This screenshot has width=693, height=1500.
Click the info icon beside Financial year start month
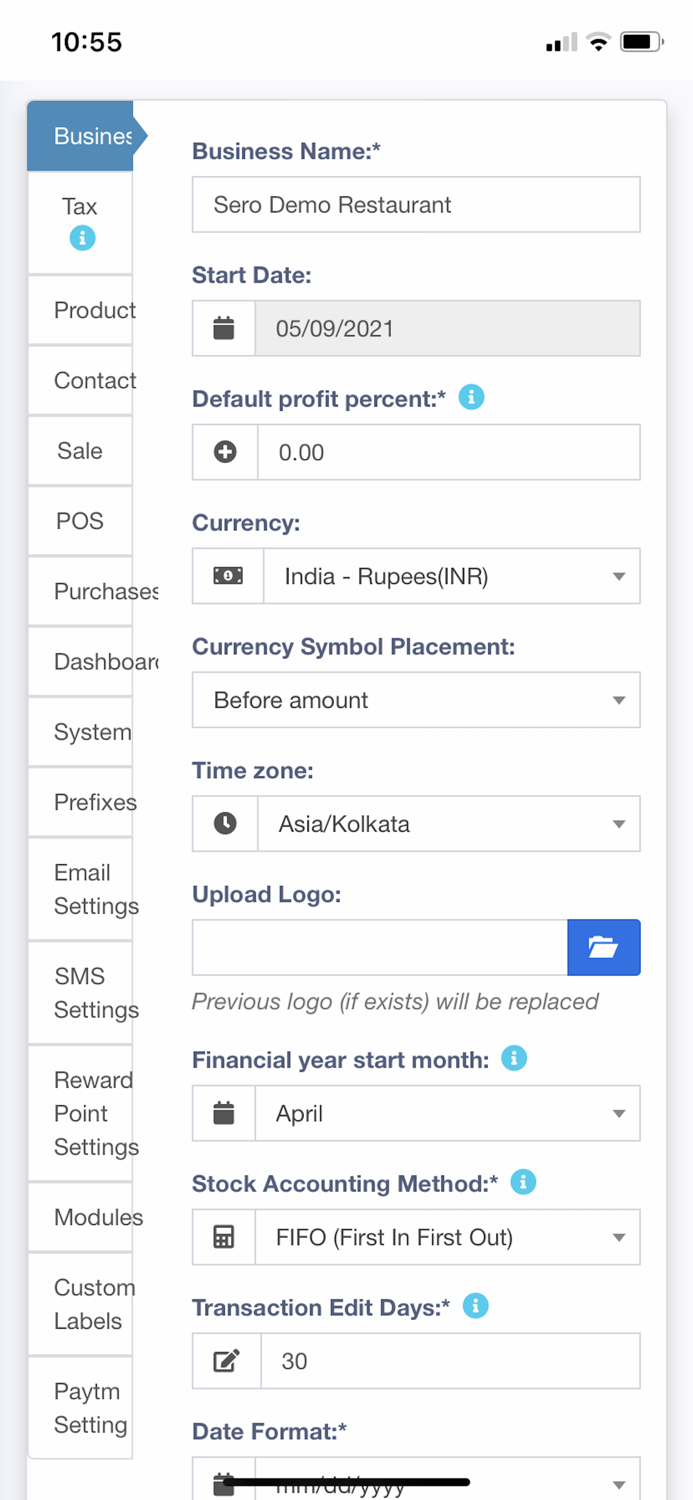[x=514, y=1057]
